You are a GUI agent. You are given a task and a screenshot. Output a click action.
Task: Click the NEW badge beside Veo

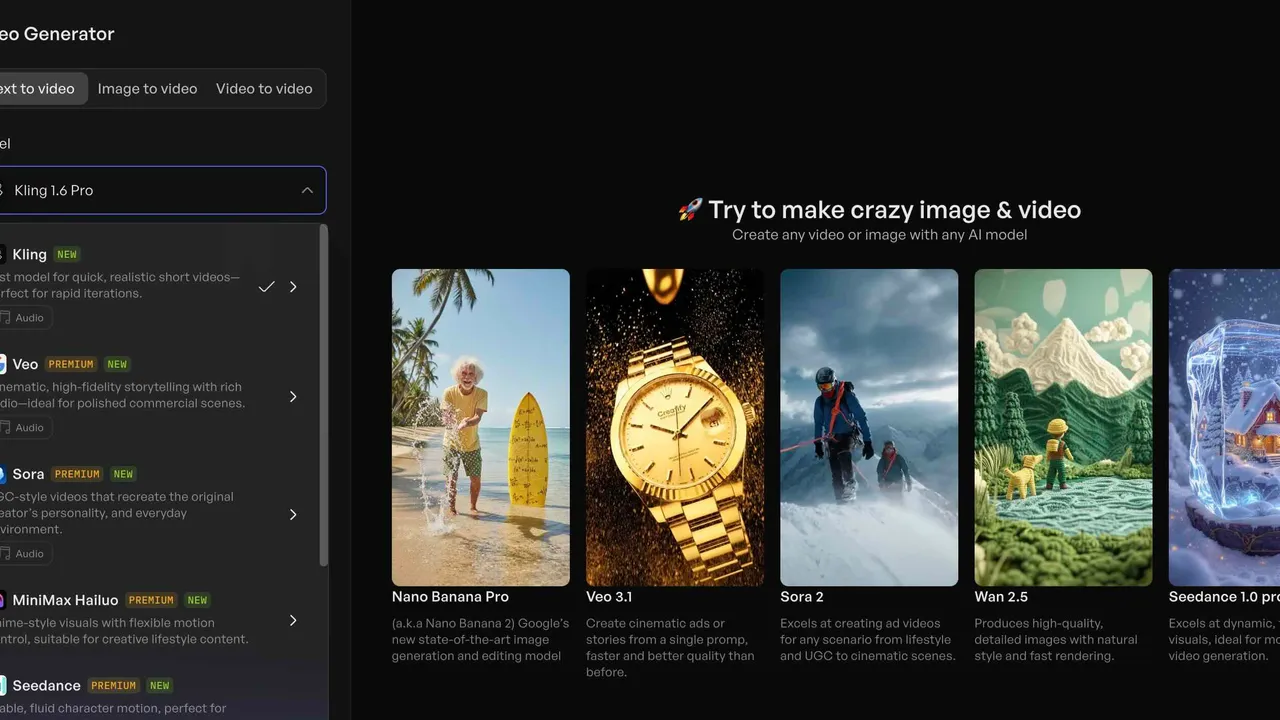point(118,364)
